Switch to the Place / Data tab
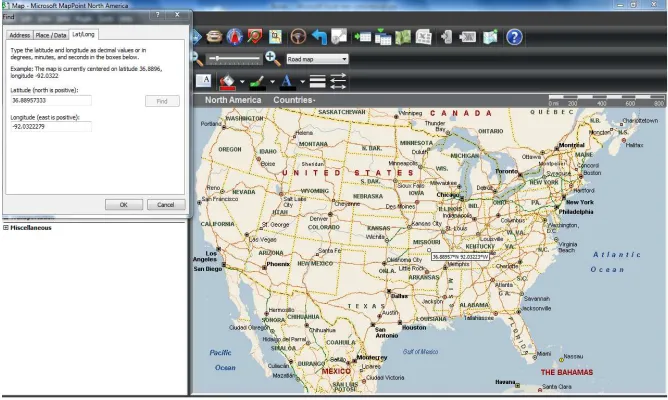668x400 pixels. coord(51,35)
